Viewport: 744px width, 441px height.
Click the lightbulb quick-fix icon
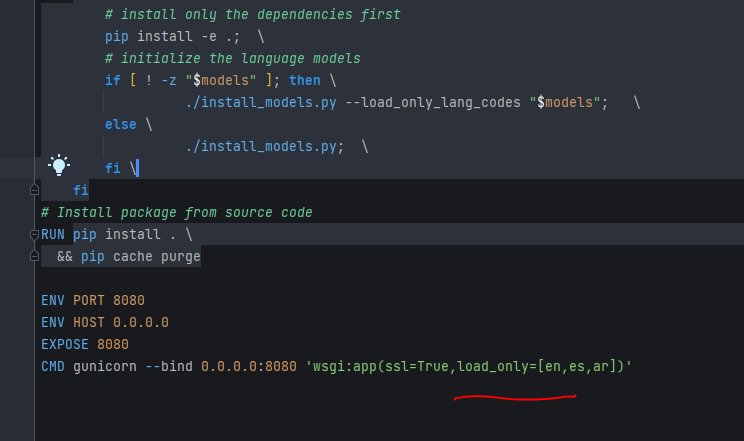coord(59,167)
